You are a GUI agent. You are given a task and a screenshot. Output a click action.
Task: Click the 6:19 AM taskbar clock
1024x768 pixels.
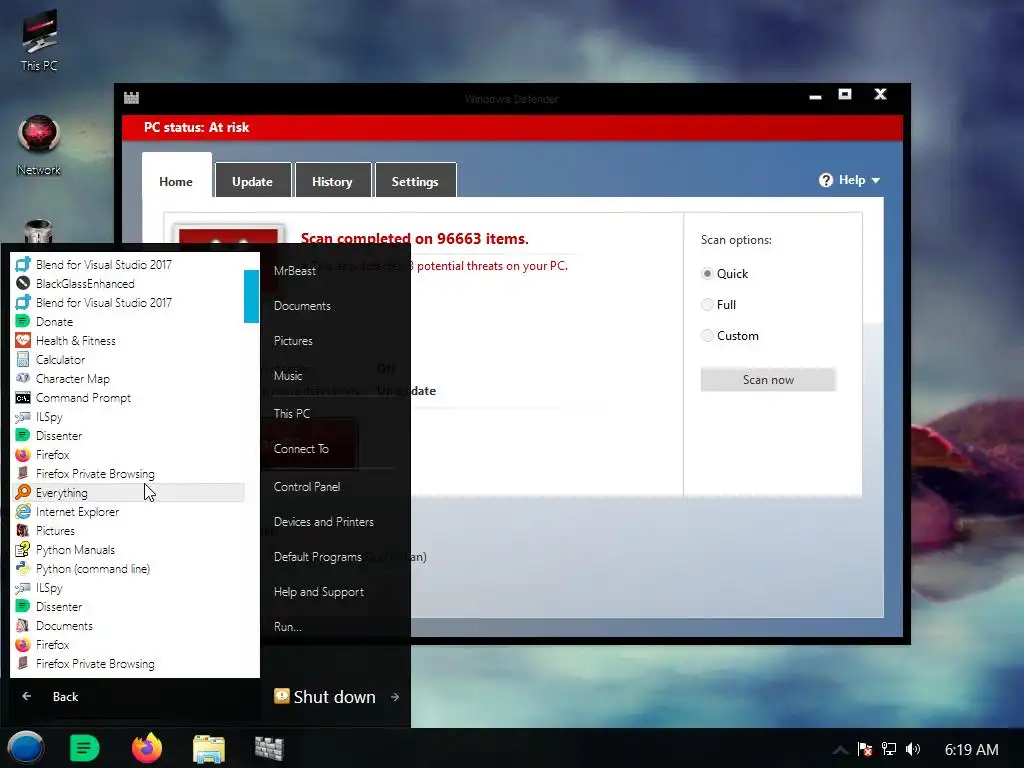click(971, 750)
